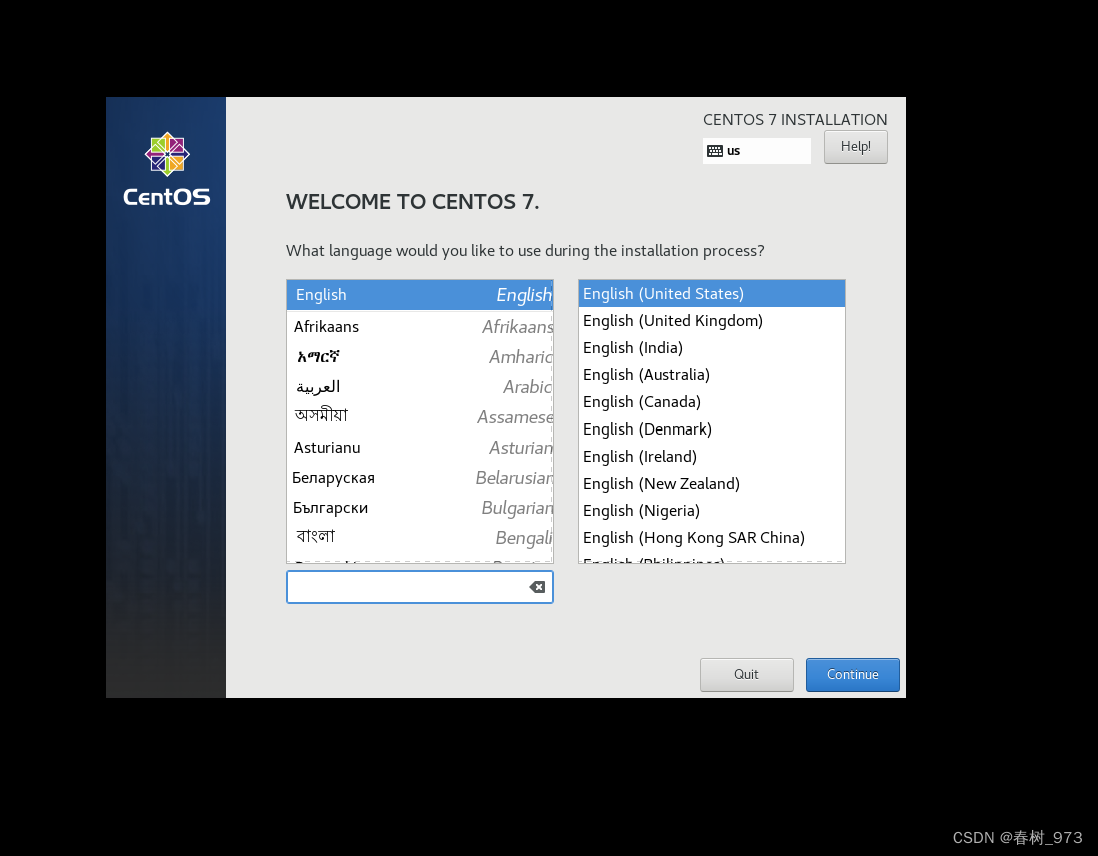Click the clear-text icon in search box
This screenshot has width=1098, height=856.
537,587
